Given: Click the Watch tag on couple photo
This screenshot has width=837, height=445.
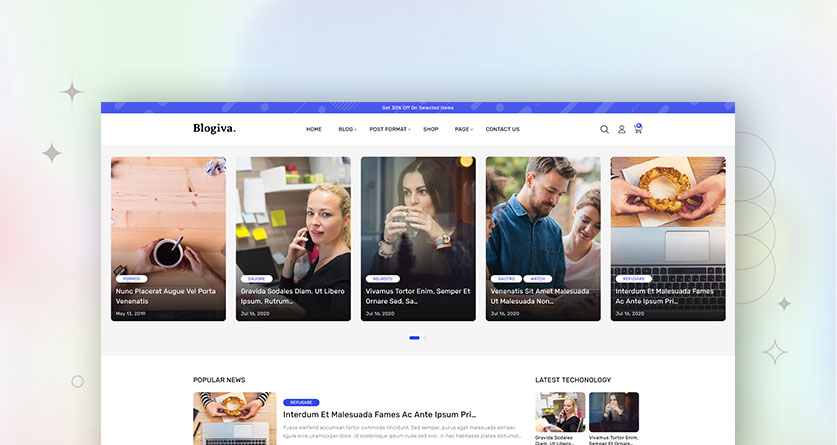Looking at the screenshot, I should [x=537, y=279].
